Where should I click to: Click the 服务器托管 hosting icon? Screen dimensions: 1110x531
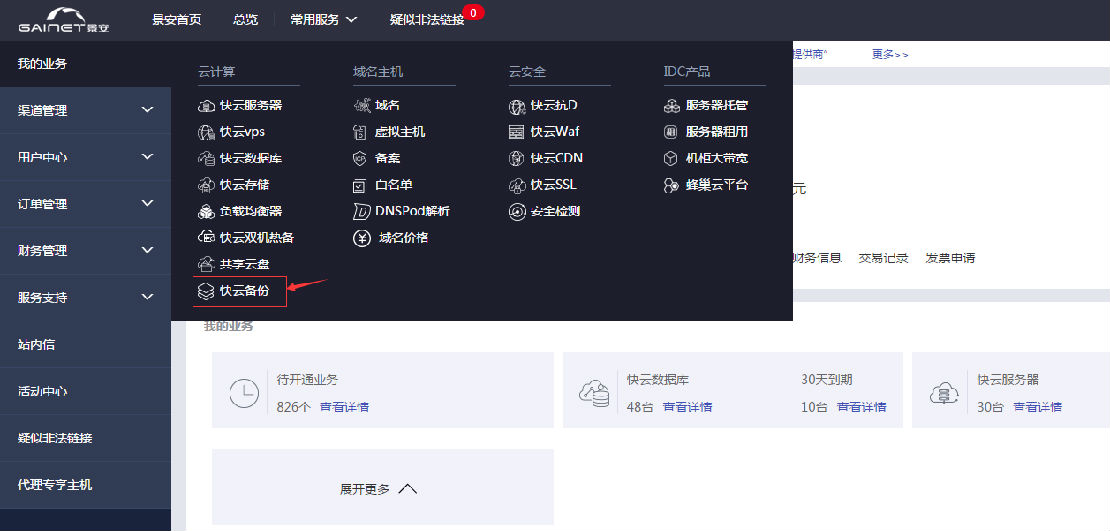tap(672, 105)
